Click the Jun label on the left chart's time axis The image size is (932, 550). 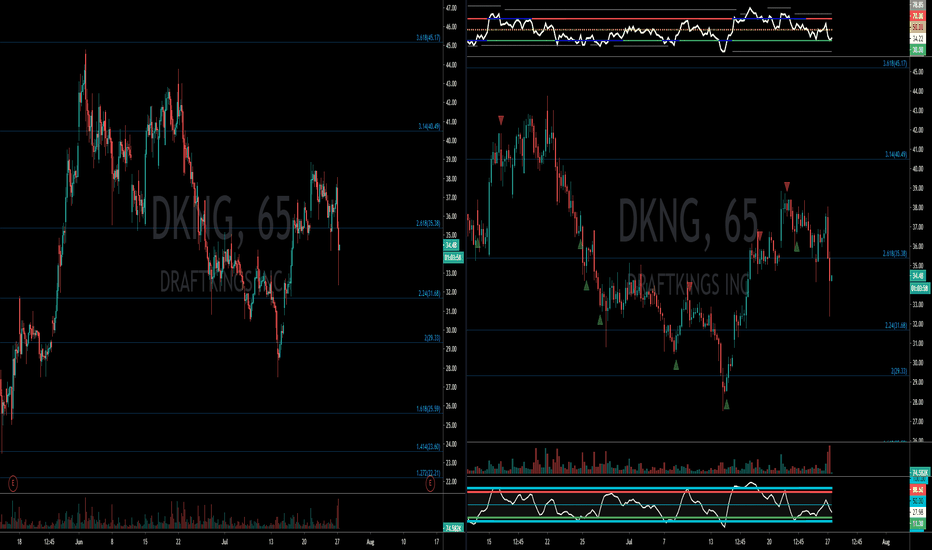click(x=78, y=542)
